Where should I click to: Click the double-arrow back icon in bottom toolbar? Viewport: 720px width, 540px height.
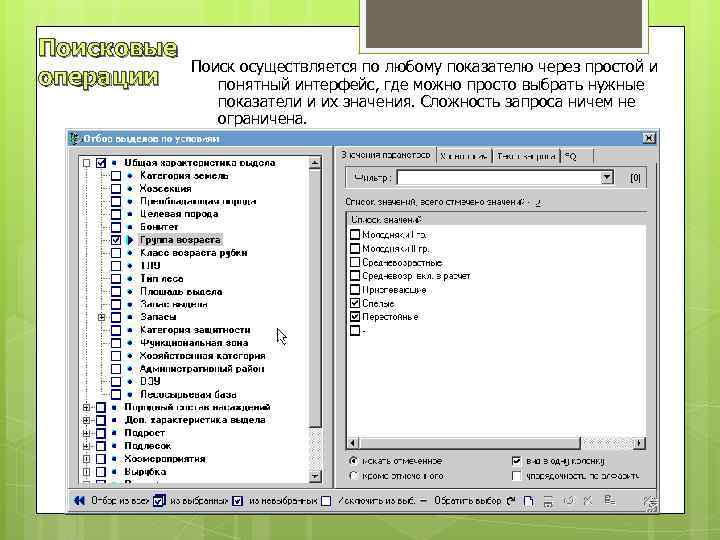(79, 501)
